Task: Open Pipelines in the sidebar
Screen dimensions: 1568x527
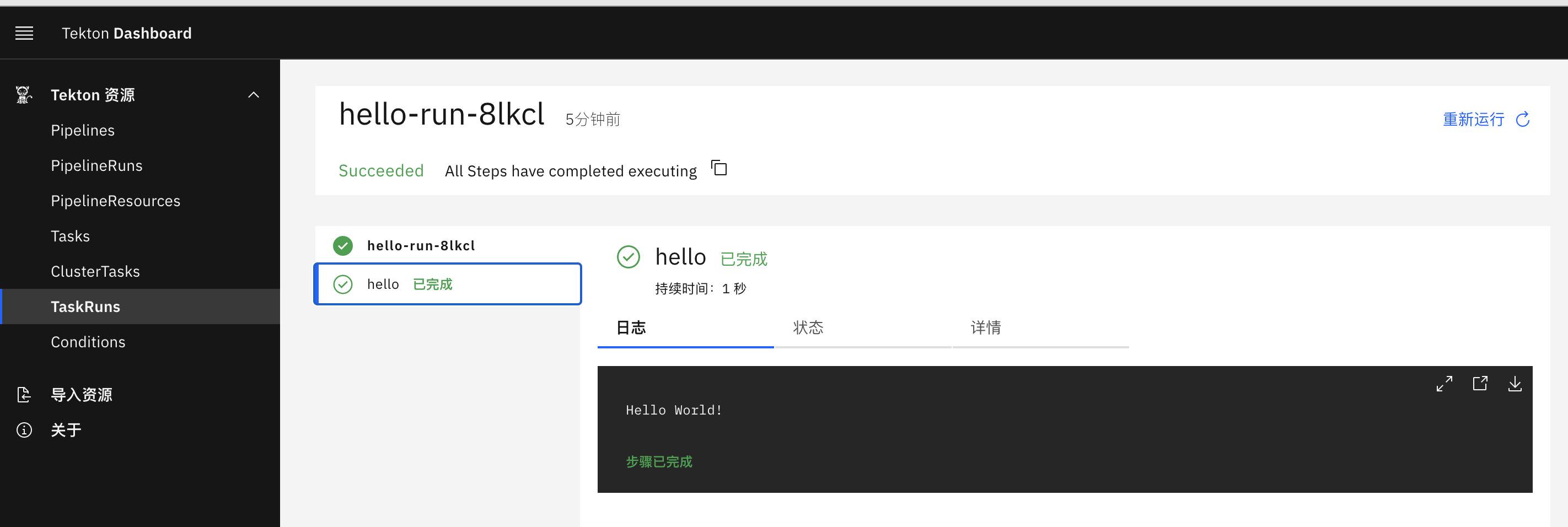Action: [140, 130]
